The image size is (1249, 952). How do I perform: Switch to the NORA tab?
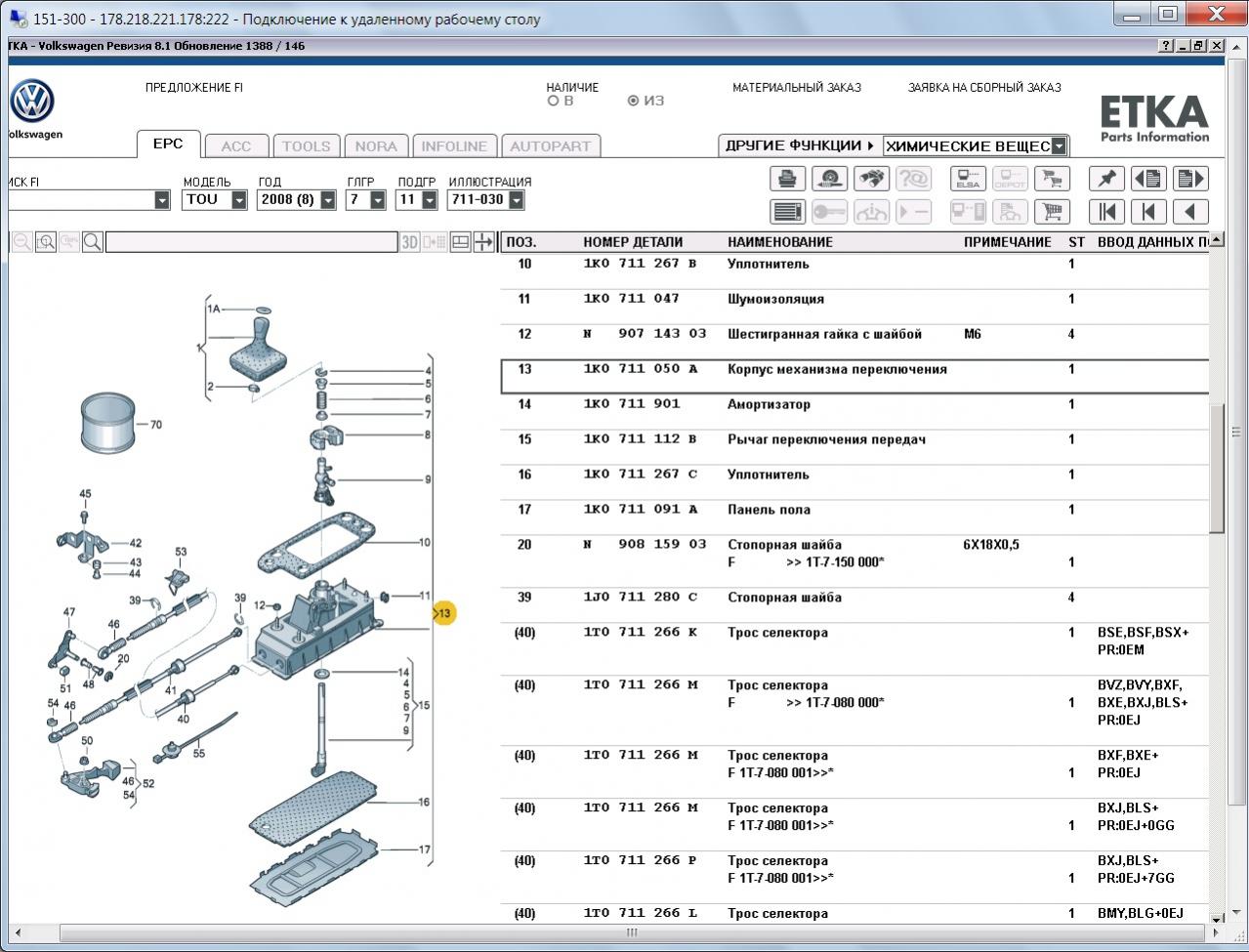pyautogui.click(x=376, y=145)
